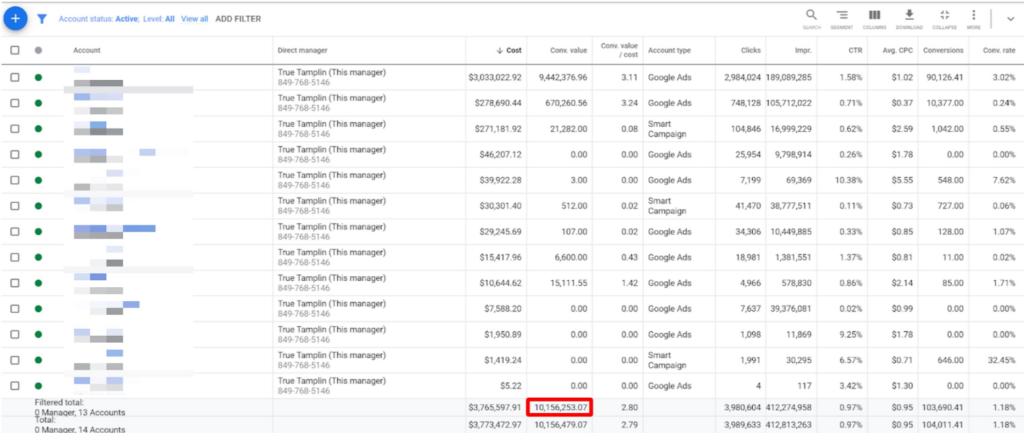The height and width of the screenshot is (433, 1024).
Task: Sort by Conv. value / cost header
Action: point(619,50)
